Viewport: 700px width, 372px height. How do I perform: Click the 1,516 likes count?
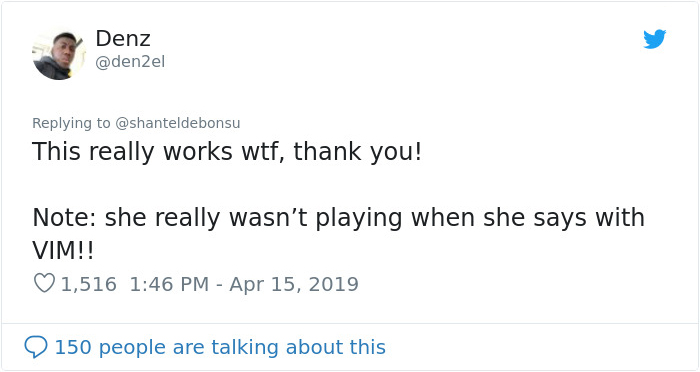(x=88, y=284)
